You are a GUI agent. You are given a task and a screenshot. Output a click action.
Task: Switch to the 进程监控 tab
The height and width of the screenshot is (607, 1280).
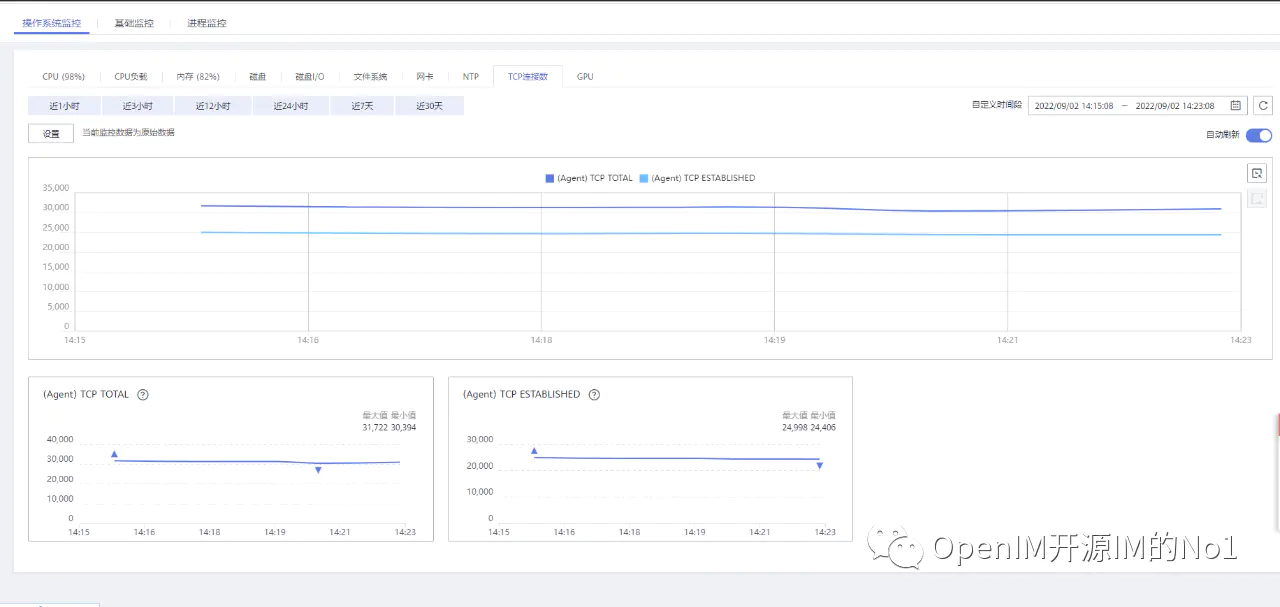206,22
